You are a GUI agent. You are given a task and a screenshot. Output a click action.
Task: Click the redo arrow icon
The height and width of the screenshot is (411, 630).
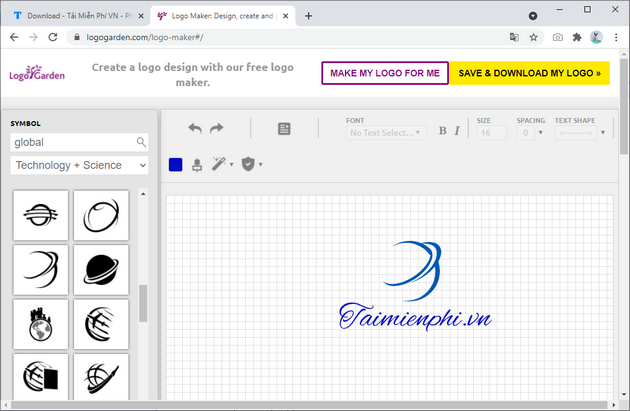(x=217, y=129)
